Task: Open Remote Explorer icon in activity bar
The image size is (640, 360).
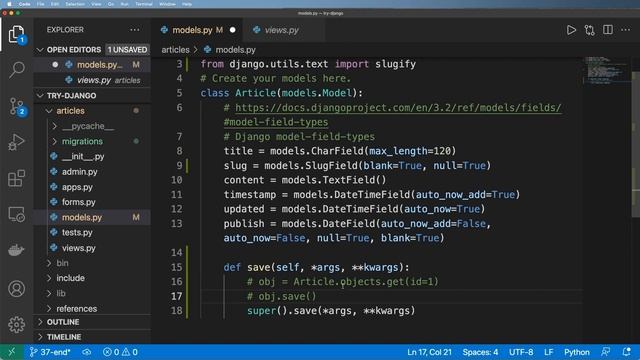Action: pos(16,214)
